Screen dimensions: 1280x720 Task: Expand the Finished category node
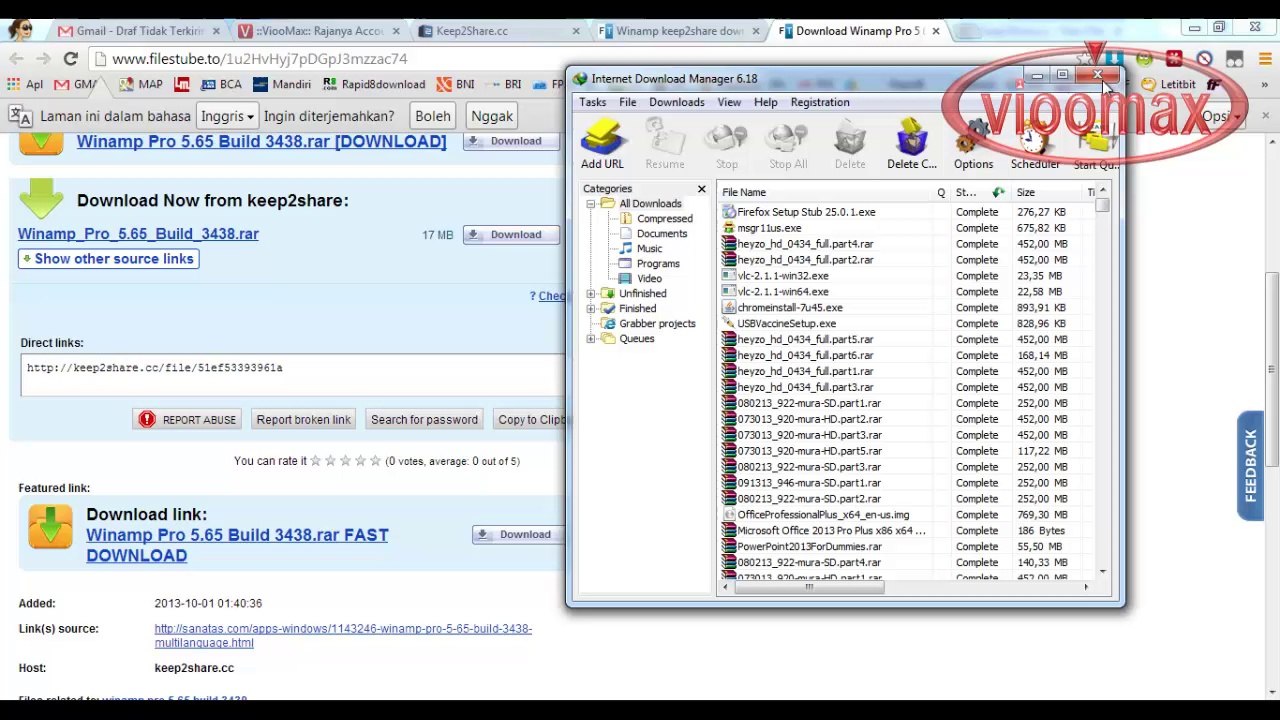[591, 309]
